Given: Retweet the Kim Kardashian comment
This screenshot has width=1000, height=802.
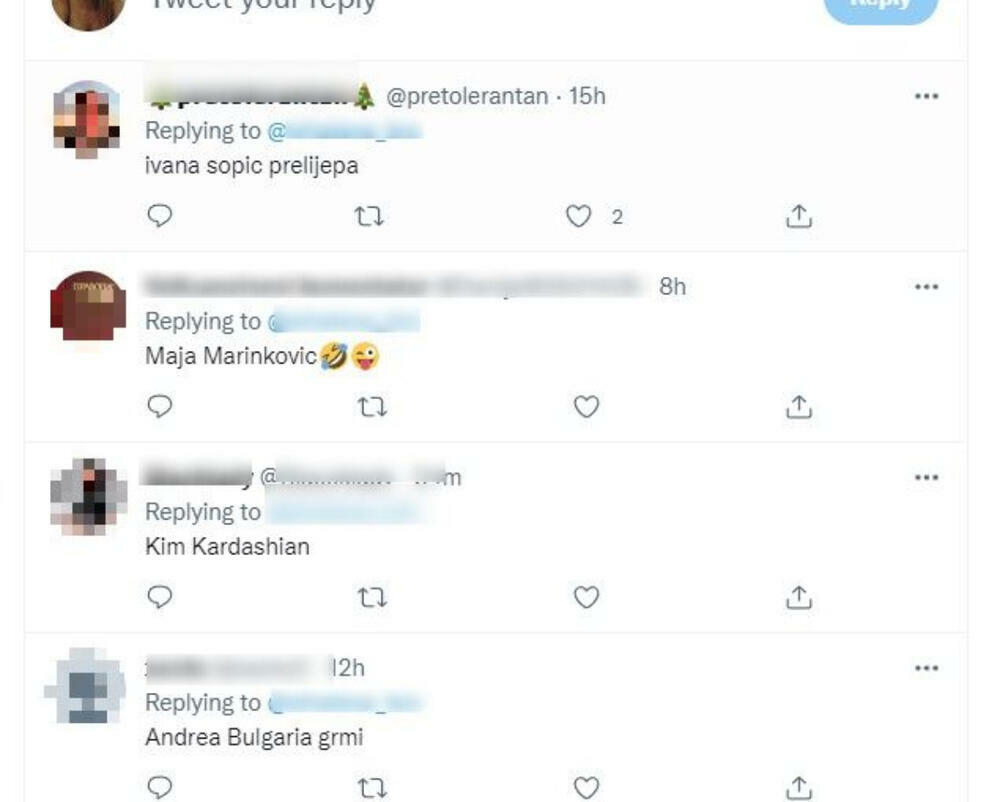Looking at the screenshot, I should tap(372, 597).
